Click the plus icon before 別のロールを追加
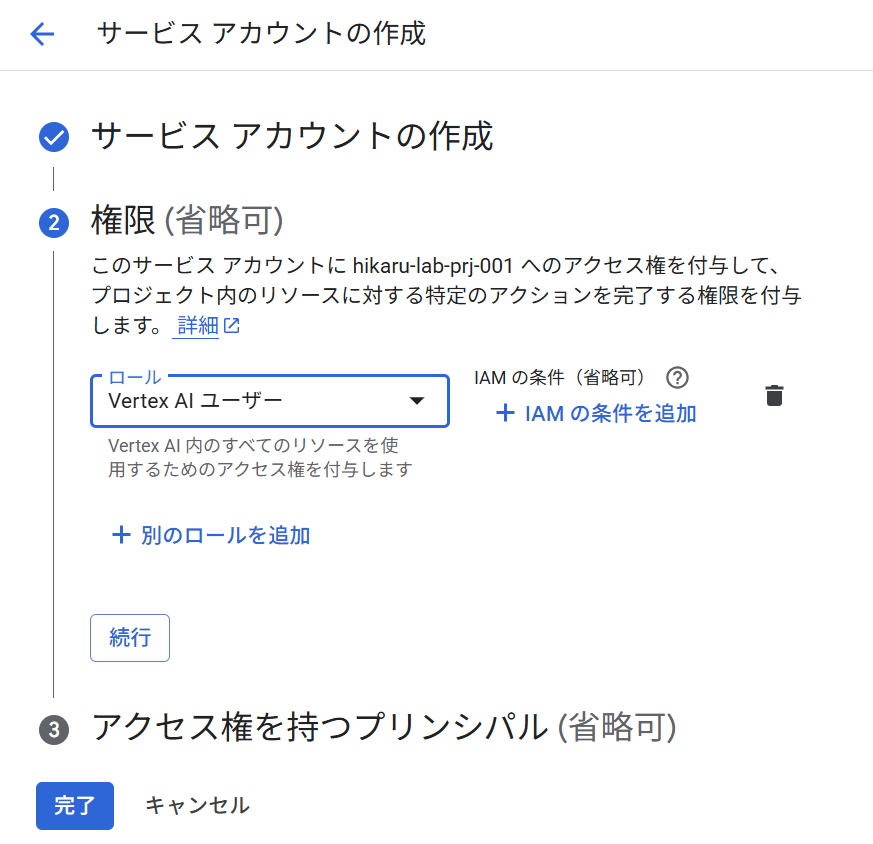 (121, 535)
